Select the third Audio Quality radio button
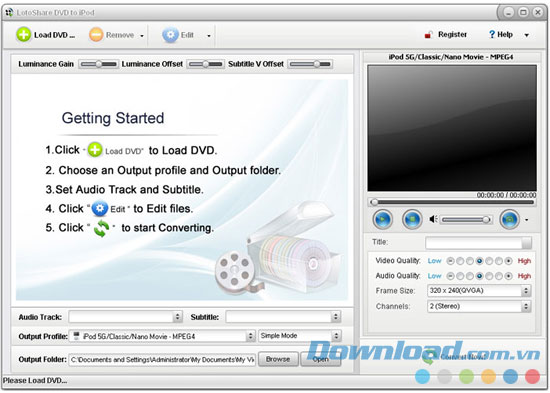The image size is (550, 393). click(x=470, y=276)
